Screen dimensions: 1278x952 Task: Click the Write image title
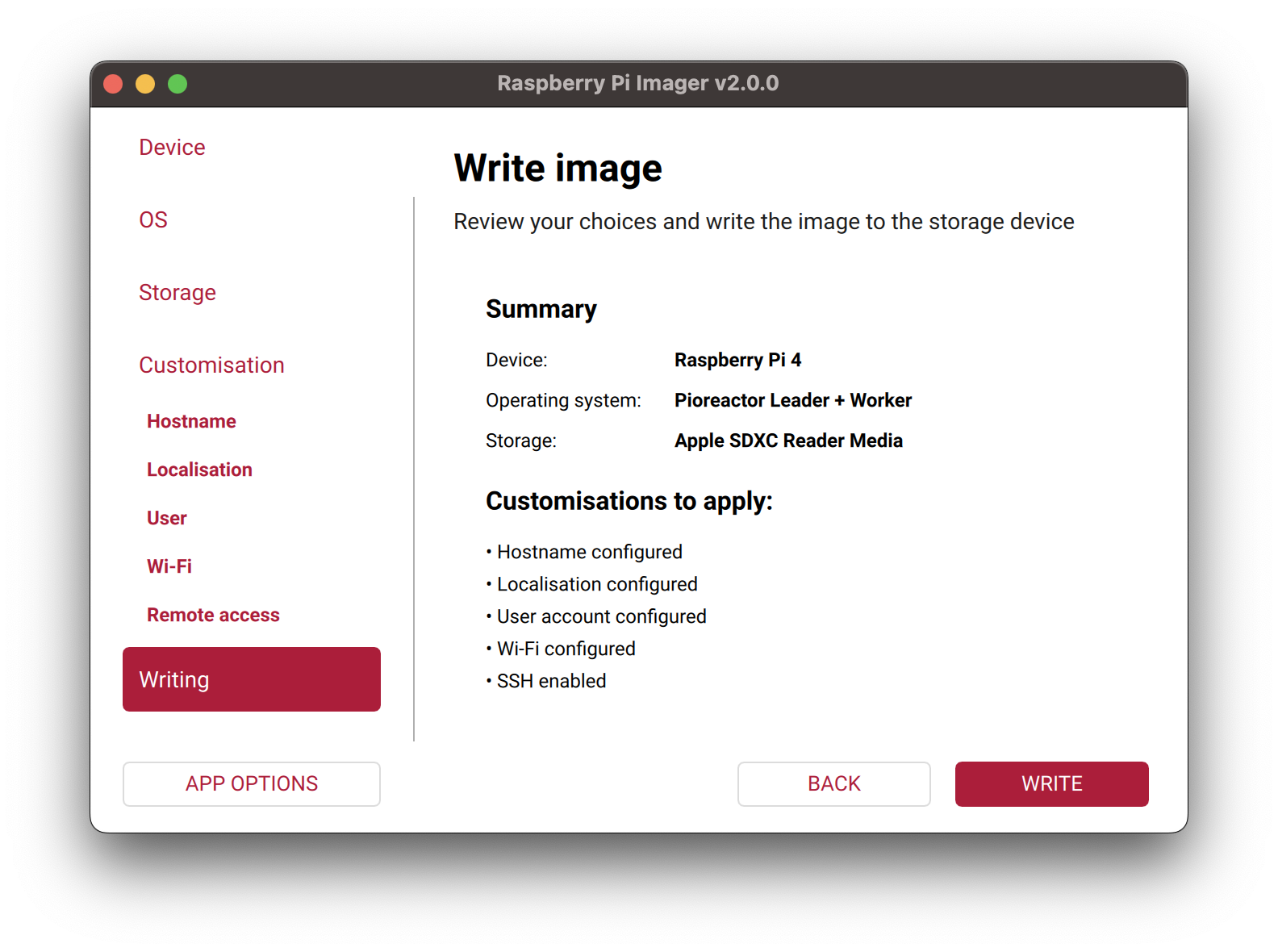[x=558, y=168]
